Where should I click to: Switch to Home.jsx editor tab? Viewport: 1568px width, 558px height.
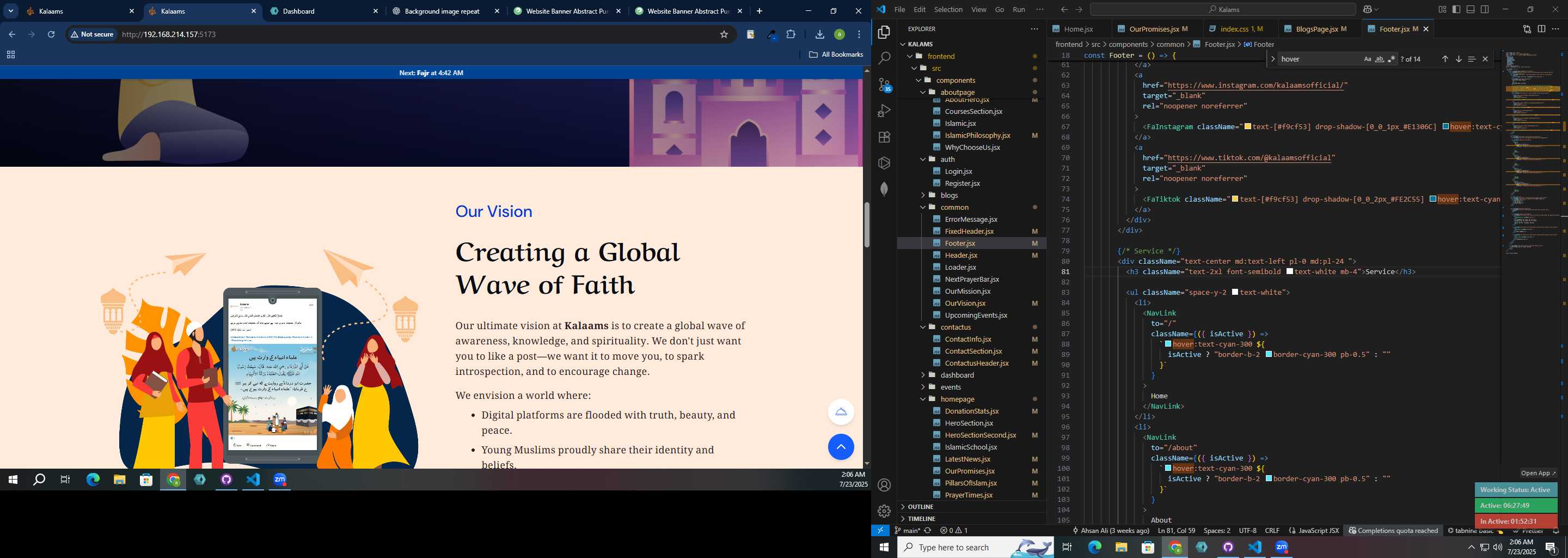click(1078, 29)
